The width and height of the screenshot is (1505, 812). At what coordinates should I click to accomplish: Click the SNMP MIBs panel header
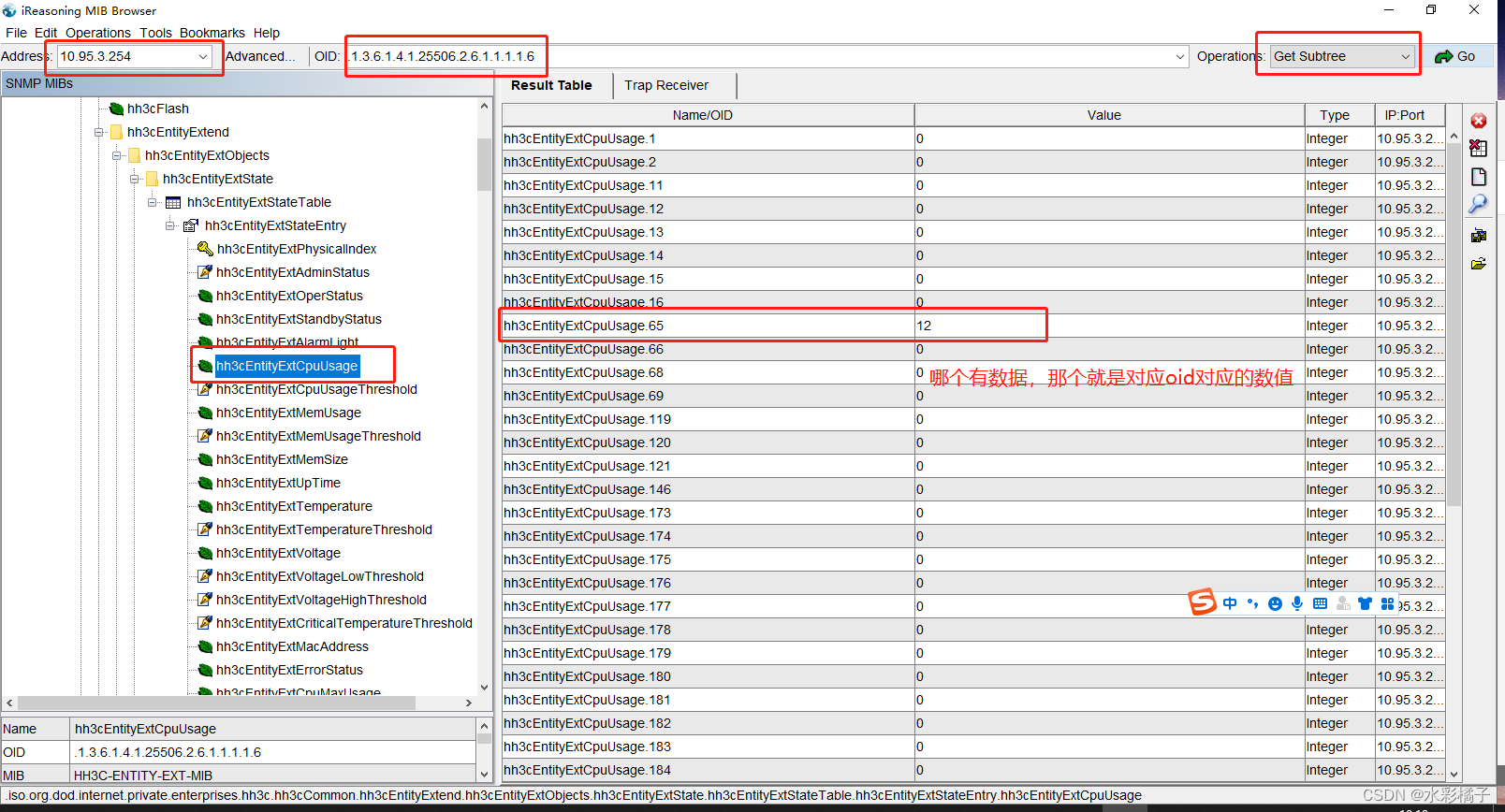(247, 83)
